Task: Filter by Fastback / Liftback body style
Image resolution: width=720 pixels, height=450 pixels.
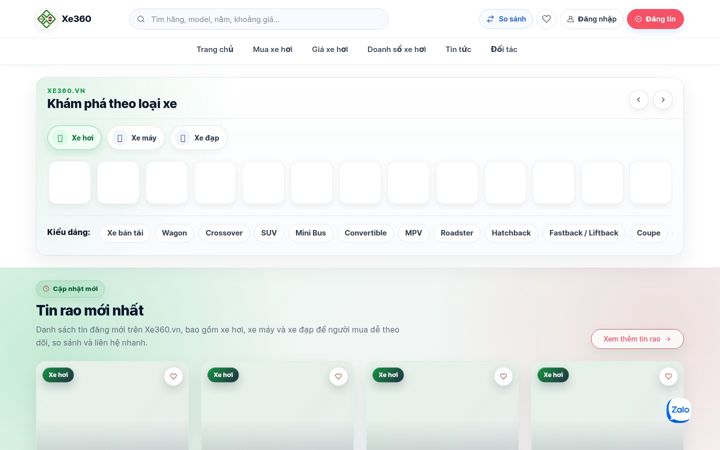Action: pos(584,233)
